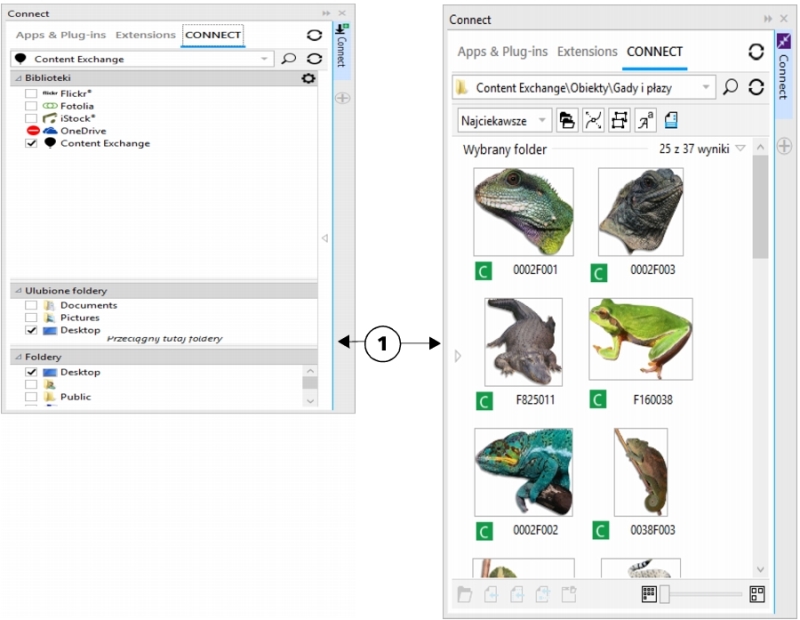Image resolution: width=800 pixels, height=620 pixels.
Task: Expand the Content Exchange\Obiekty\Gady i płazy path dropdown
Action: pyautogui.click(x=707, y=88)
